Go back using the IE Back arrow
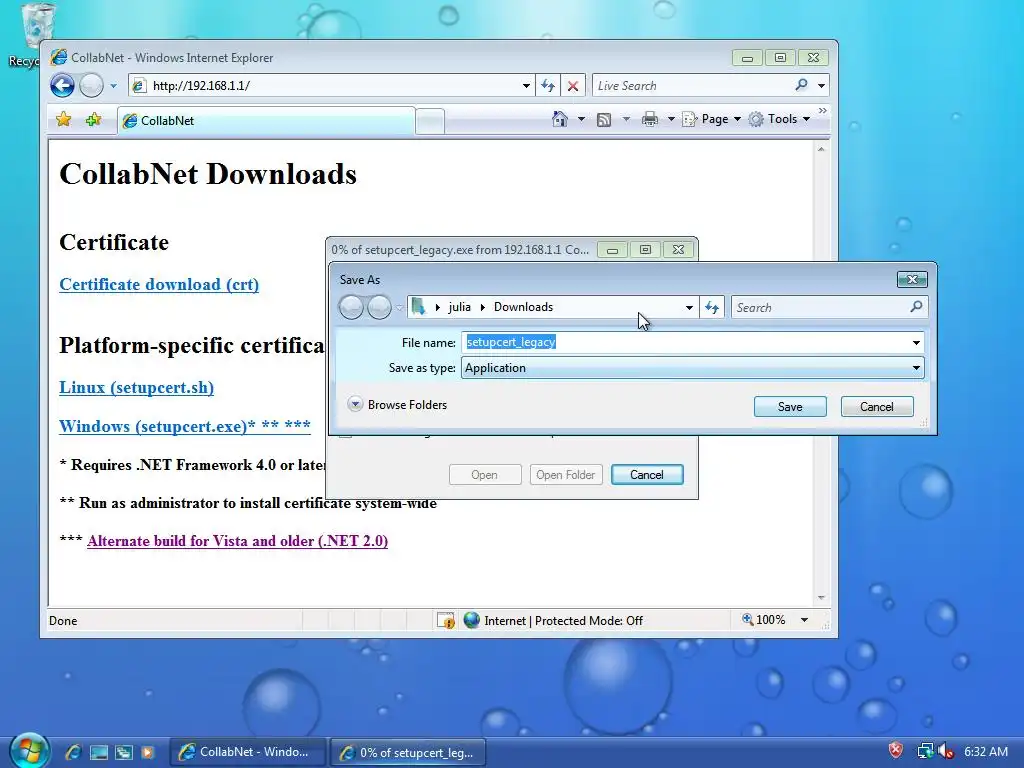Image resolution: width=1024 pixels, height=768 pixels. point(62,86)
